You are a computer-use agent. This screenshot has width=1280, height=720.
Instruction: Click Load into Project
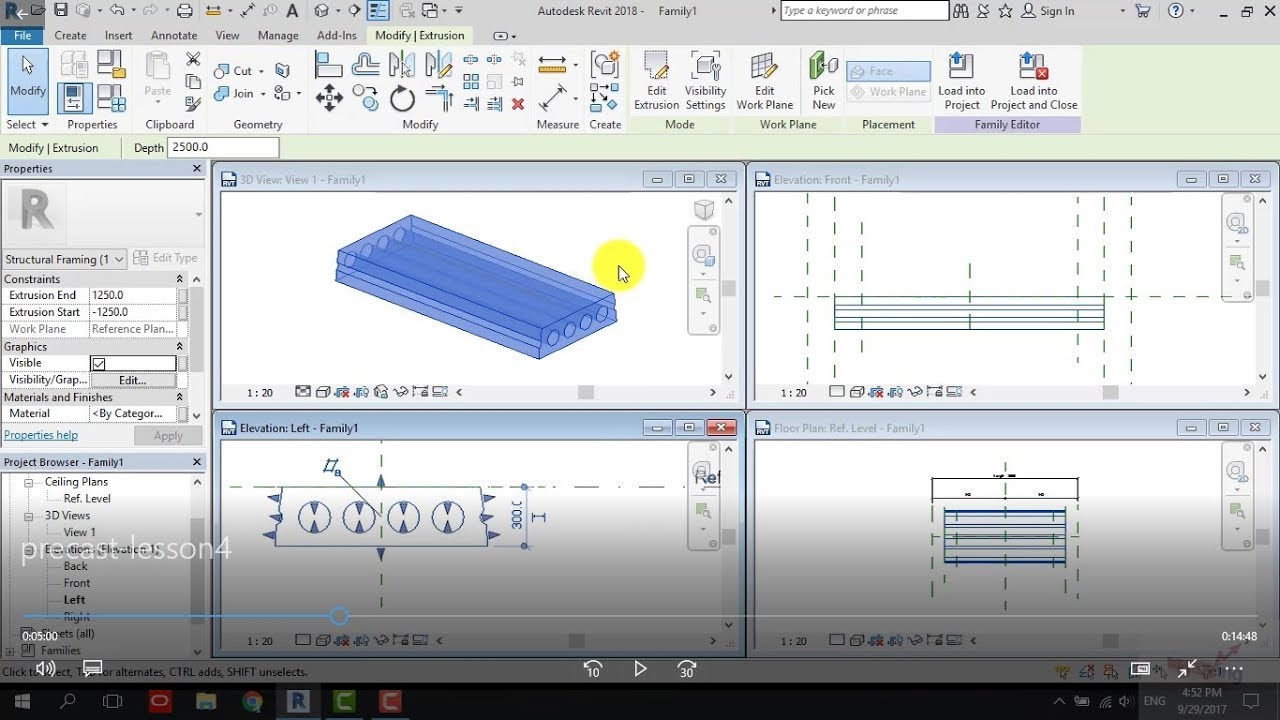pyautogui.click(x=961, y=81)
